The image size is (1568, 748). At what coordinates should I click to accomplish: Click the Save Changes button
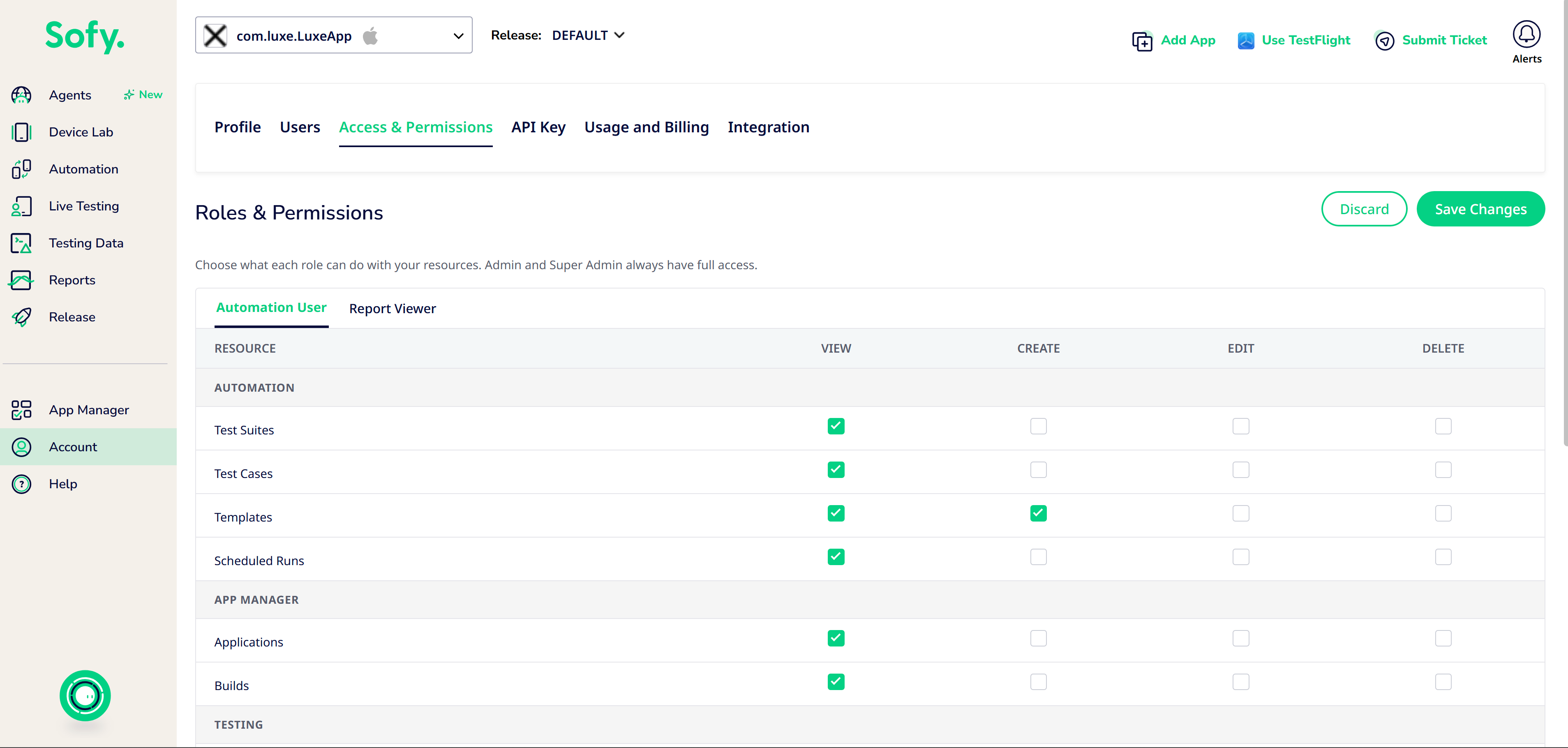(1480, 209)
